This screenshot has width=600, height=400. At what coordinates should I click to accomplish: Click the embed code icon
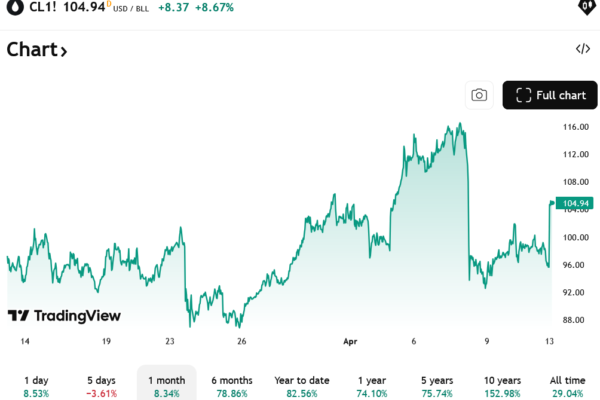[583, 49]
